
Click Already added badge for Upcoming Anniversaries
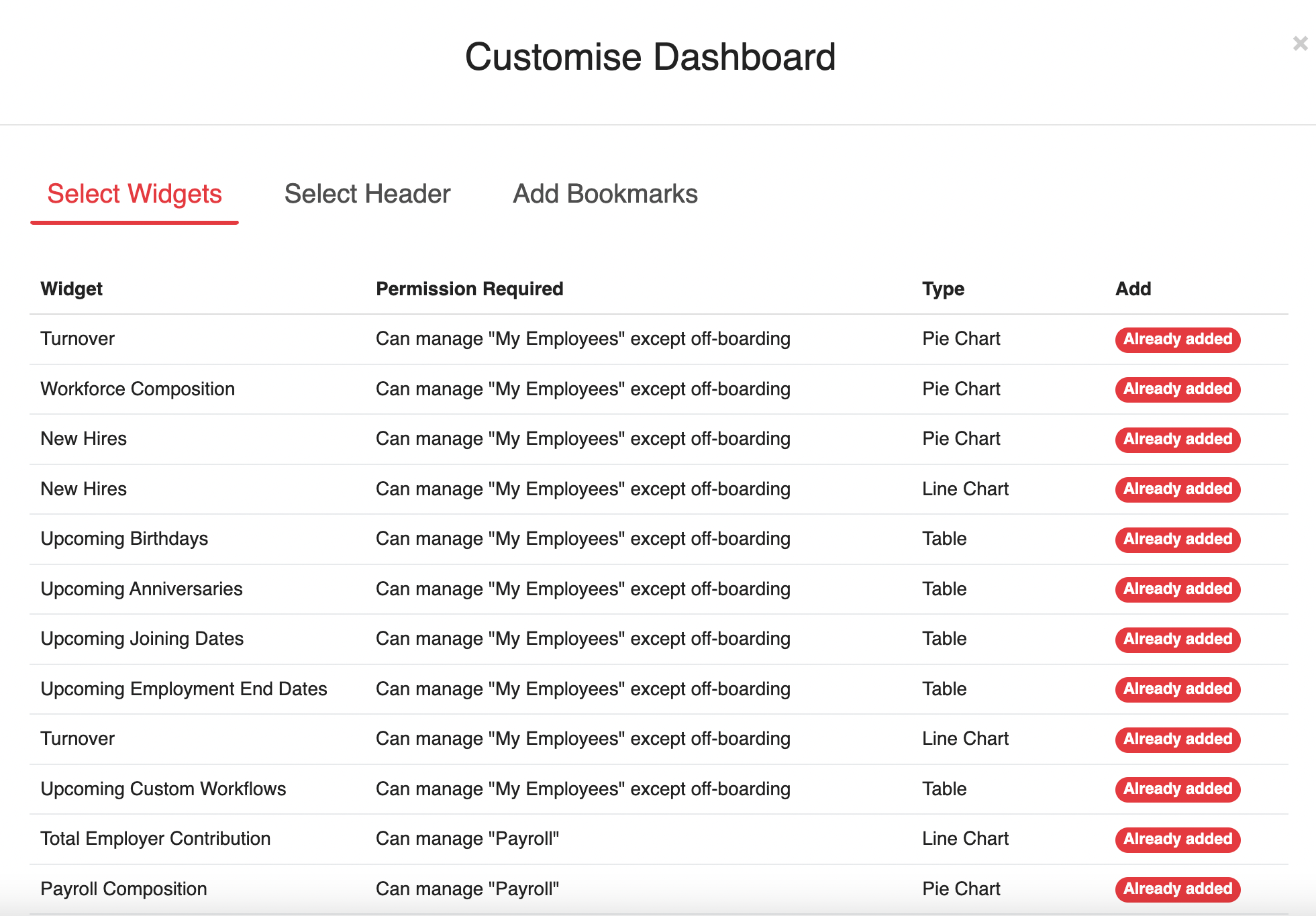[1177, 589]
